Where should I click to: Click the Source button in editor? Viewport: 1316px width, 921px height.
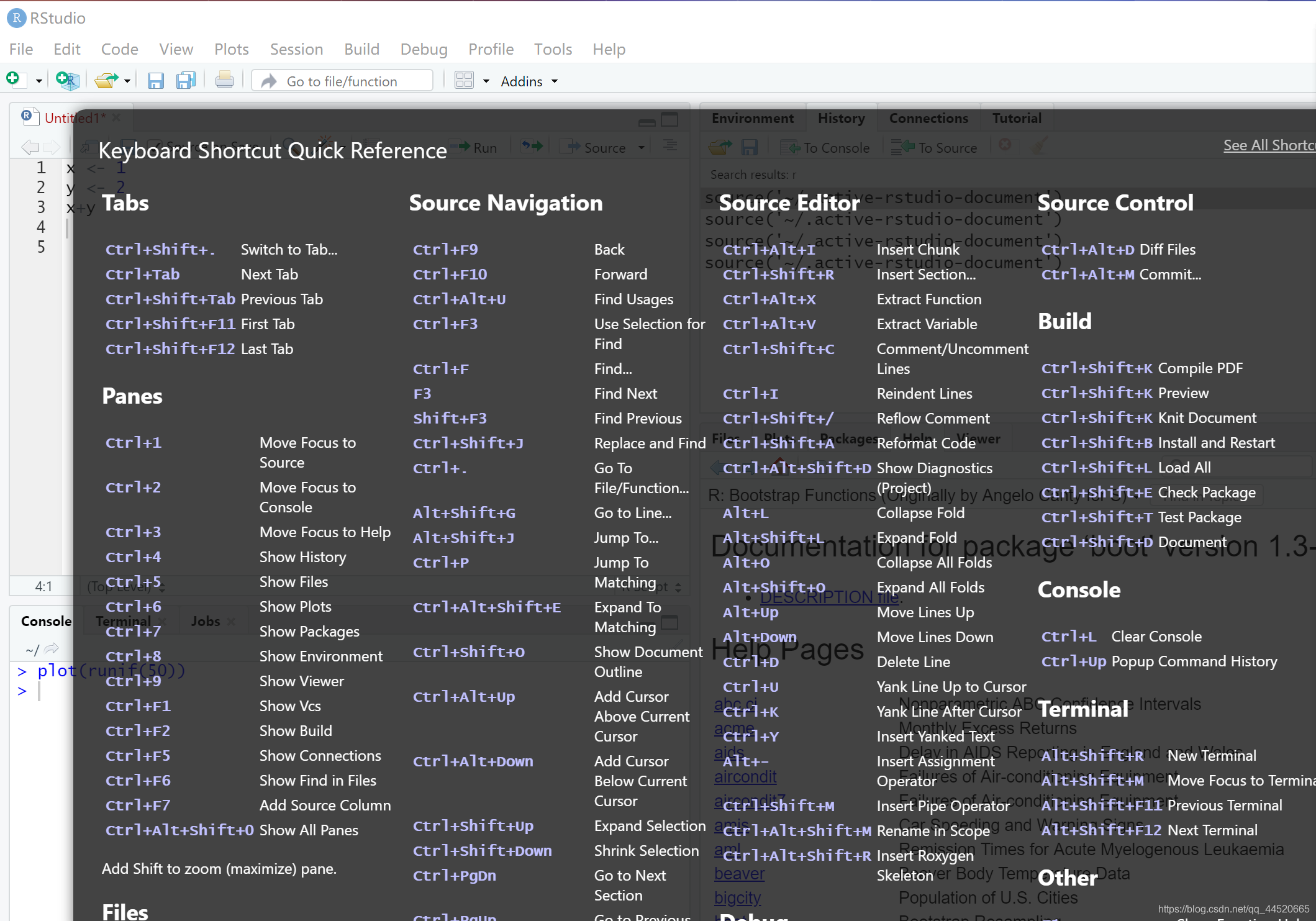593,147
